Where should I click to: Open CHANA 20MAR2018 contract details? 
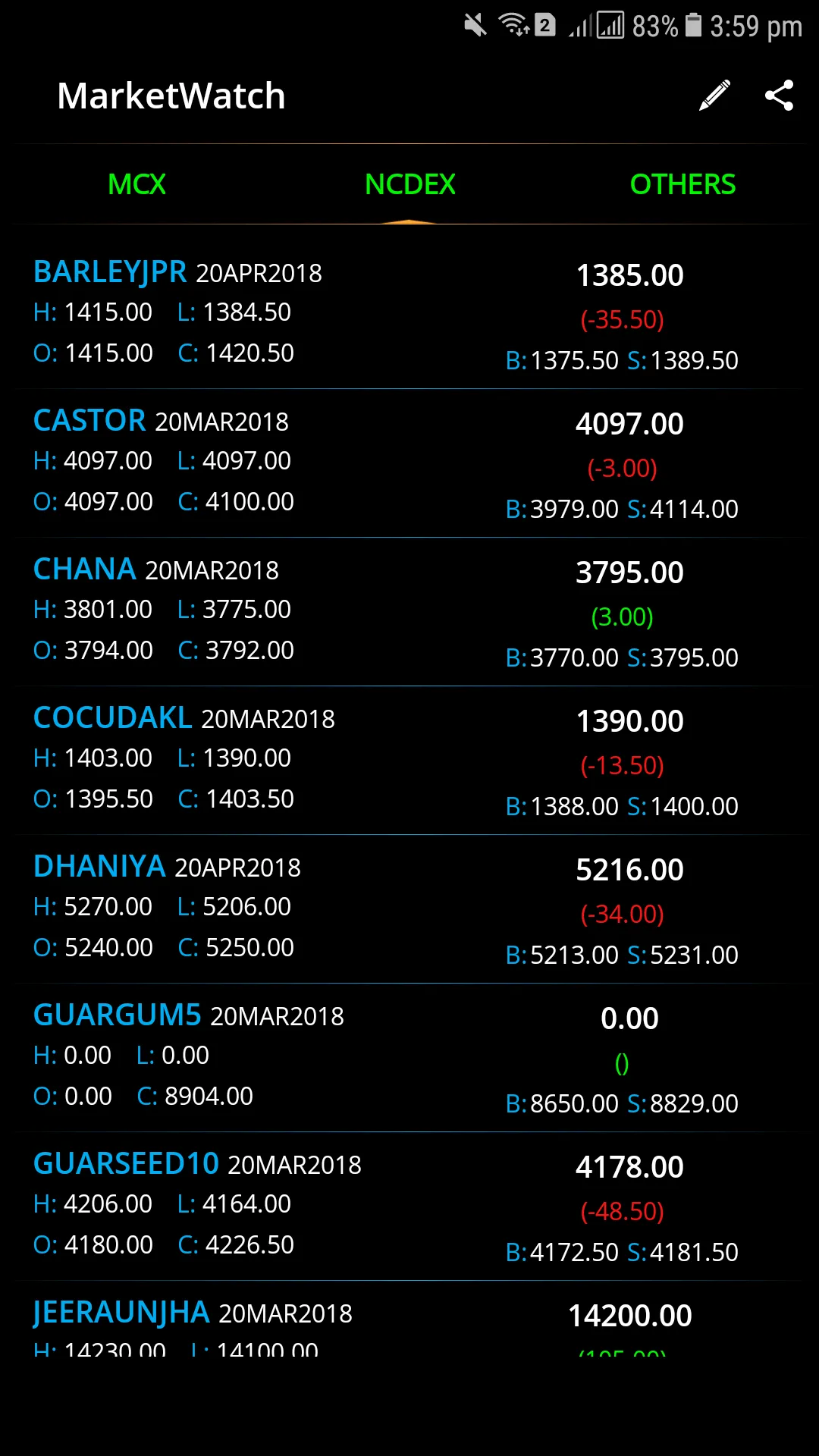155,570
